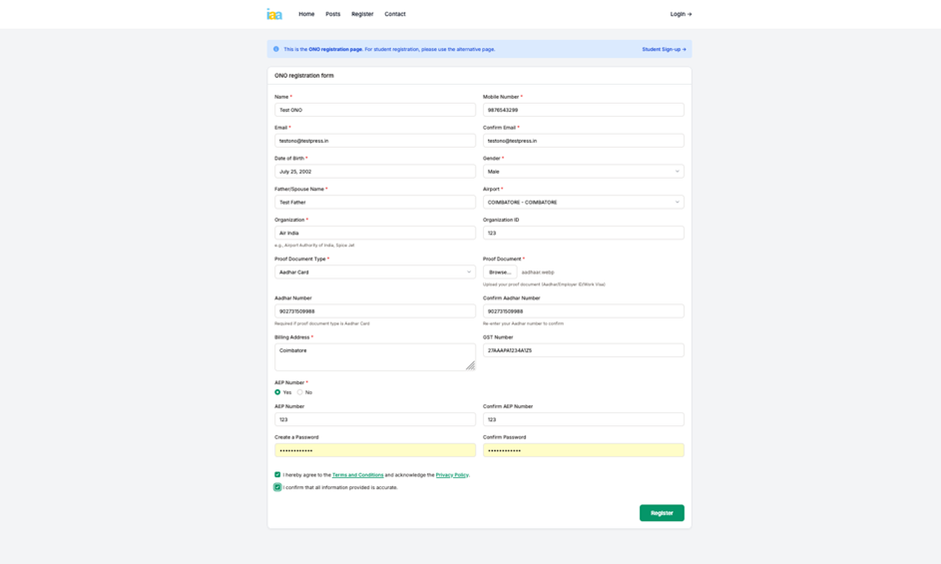Click into the GST Number field

coord(583,351)
